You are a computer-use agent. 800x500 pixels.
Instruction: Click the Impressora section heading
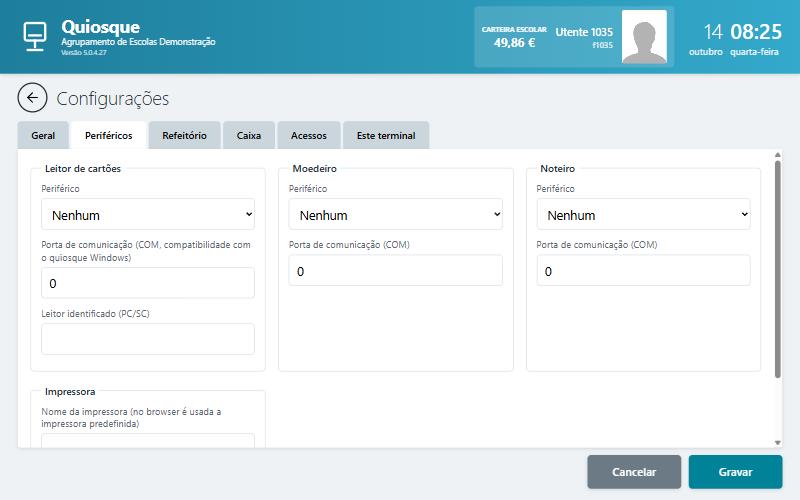[70, 392]
